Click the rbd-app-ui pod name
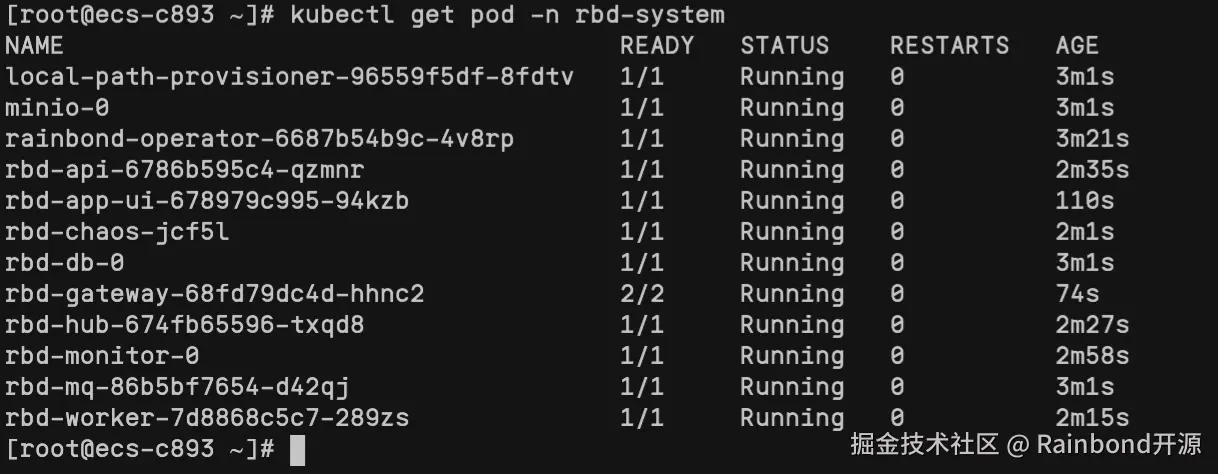 pos(207,201)
